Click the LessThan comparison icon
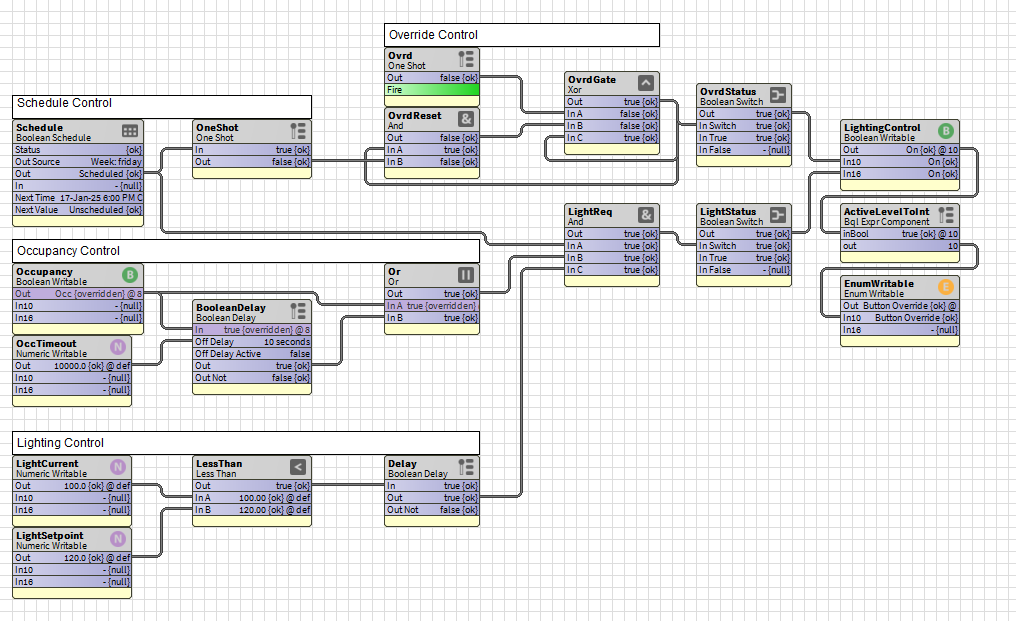The height and width of the screenshot is (621, 1016). point(298,467)
